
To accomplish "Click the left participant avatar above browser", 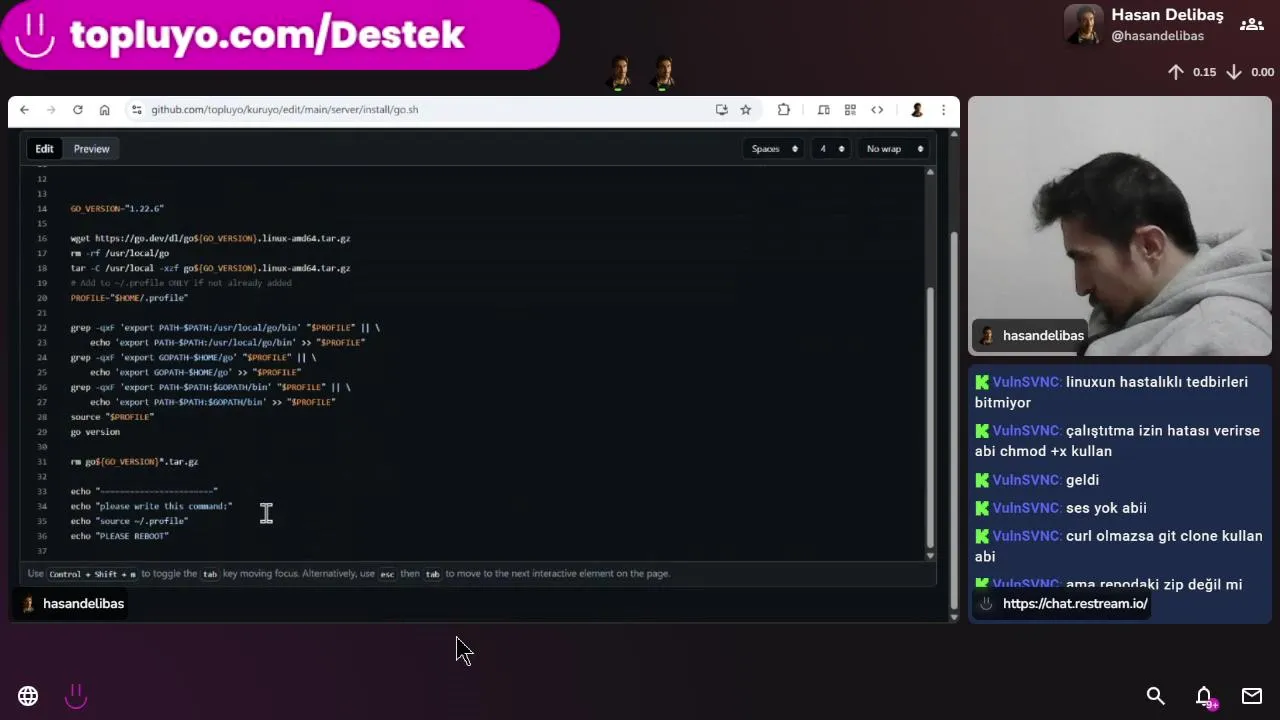I will (x=619, y=72).
